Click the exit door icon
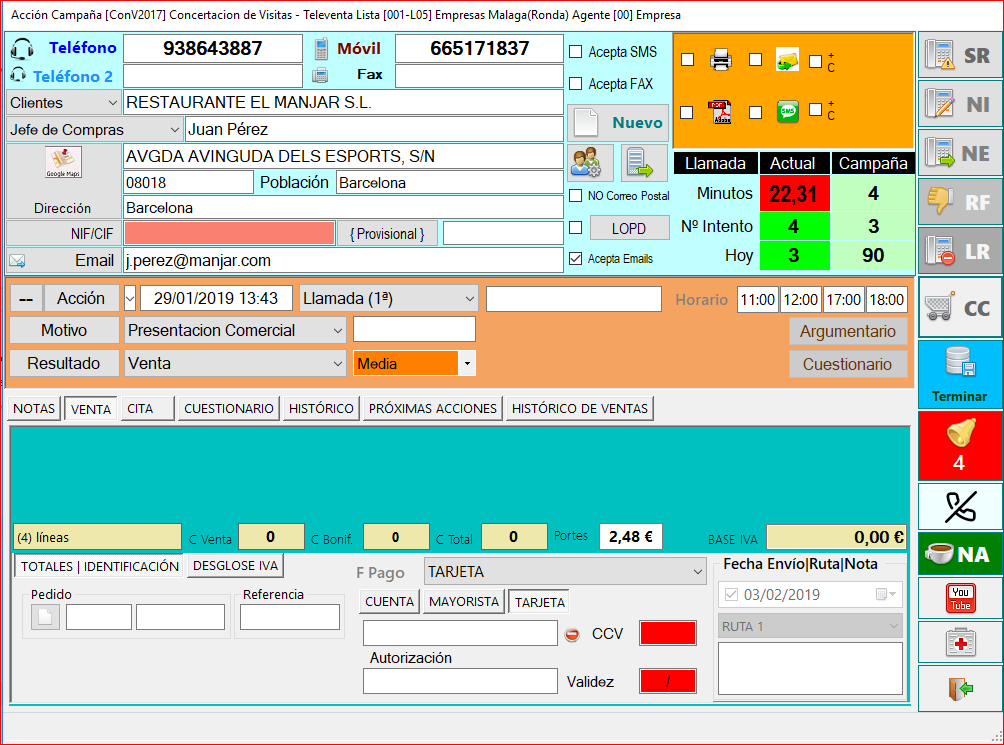Image resolution: width=1004 pixels, height=745 pixels. click(x=960, y=689)
